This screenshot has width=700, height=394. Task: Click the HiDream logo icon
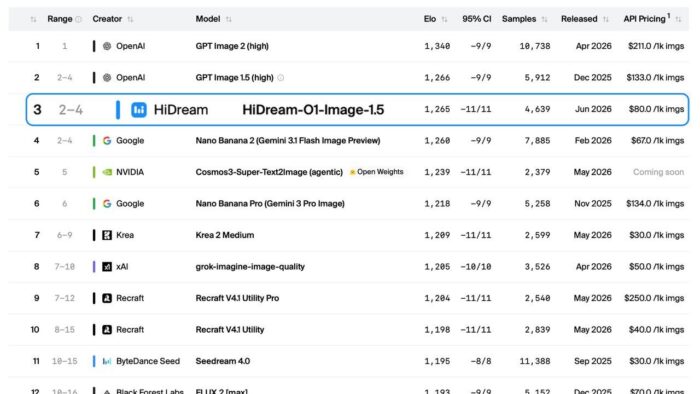tap(139, 110)
